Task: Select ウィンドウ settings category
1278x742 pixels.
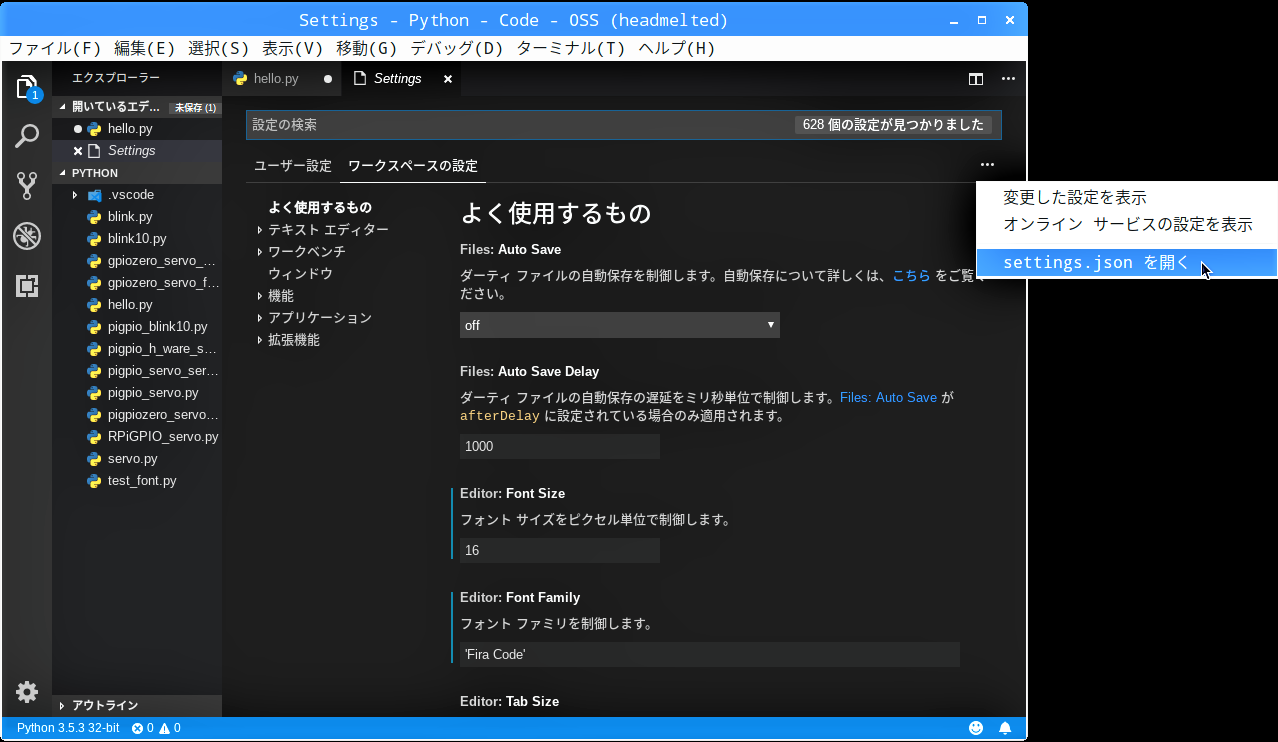Action: point(300,274)
